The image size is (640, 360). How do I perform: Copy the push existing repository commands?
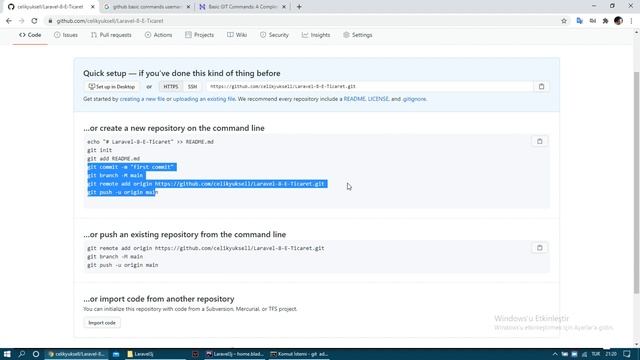pos(540,248)
